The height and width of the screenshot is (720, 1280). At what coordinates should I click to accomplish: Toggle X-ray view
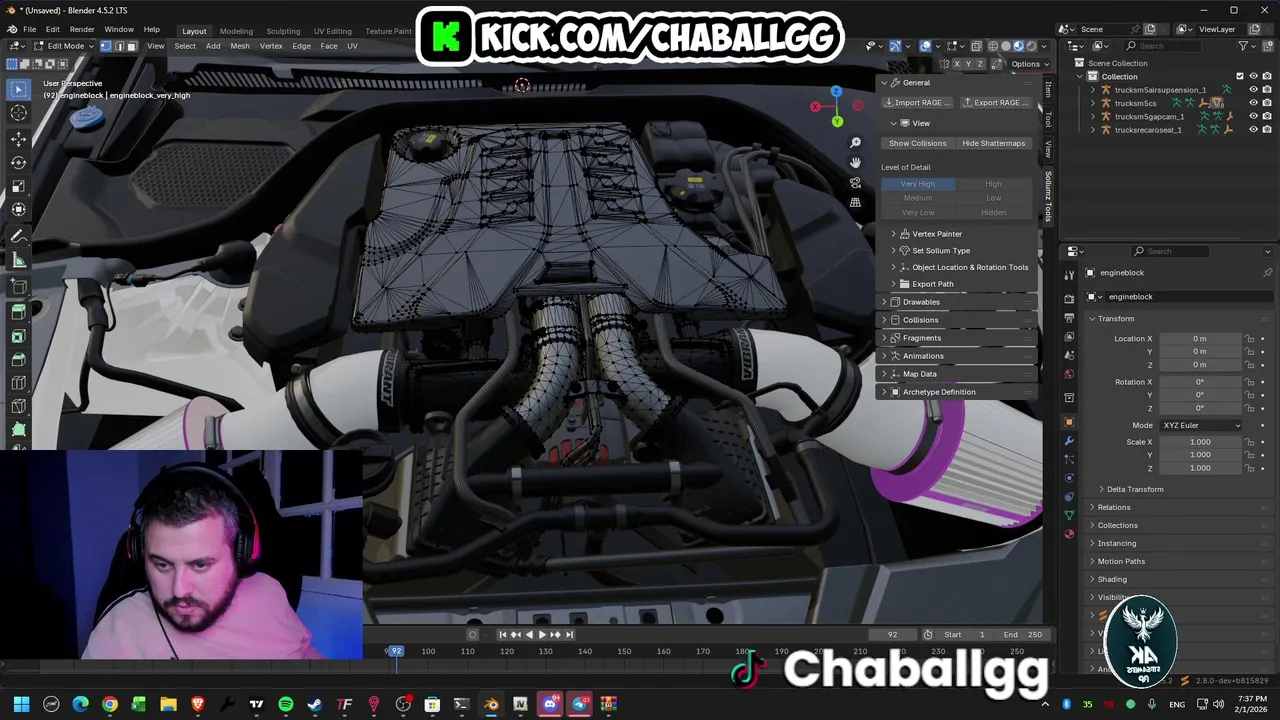pyautogui.click(x=978, y=46)
